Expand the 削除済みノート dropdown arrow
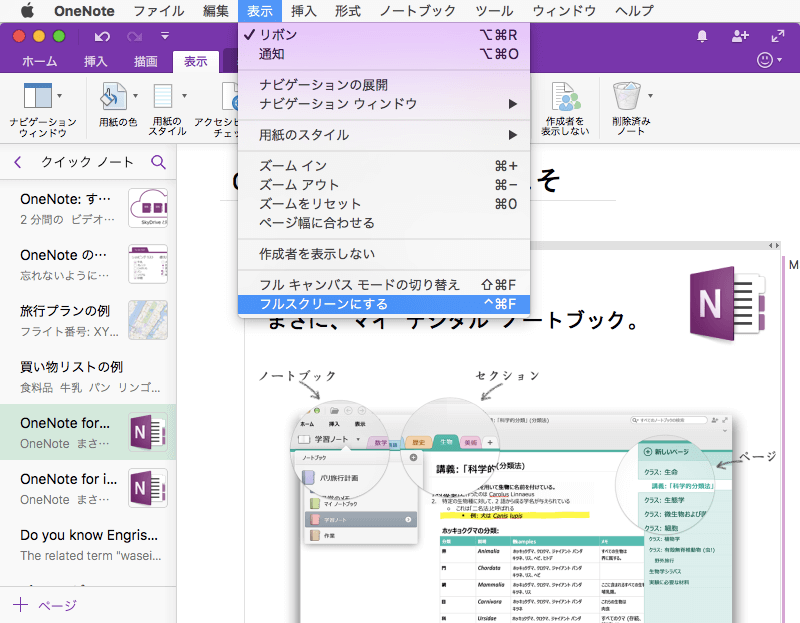The width and height of the screenshot is (800, 623). (650, 96)
